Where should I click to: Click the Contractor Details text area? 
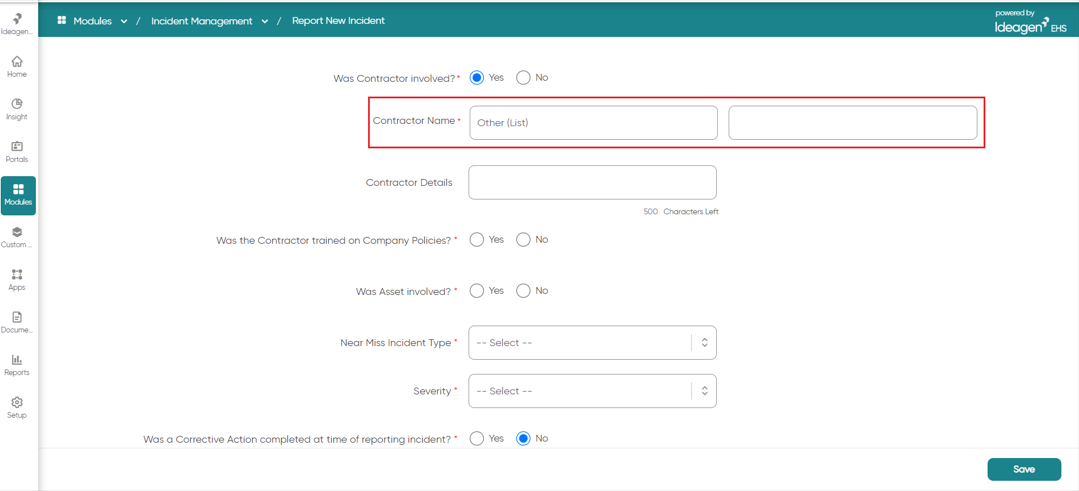(x=592, y=182)
